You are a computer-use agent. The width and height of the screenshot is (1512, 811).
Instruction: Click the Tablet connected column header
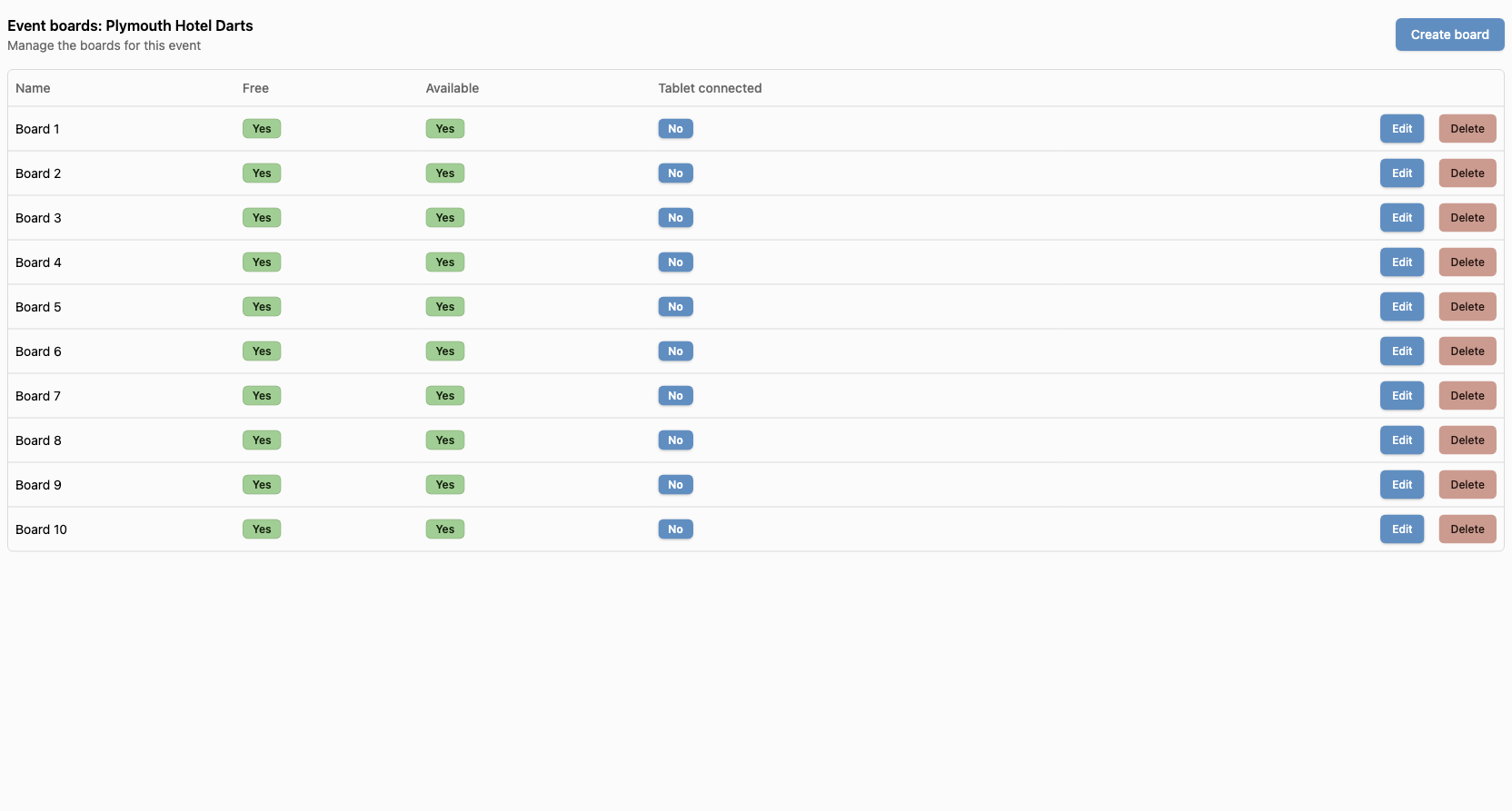tap(710, 88)
